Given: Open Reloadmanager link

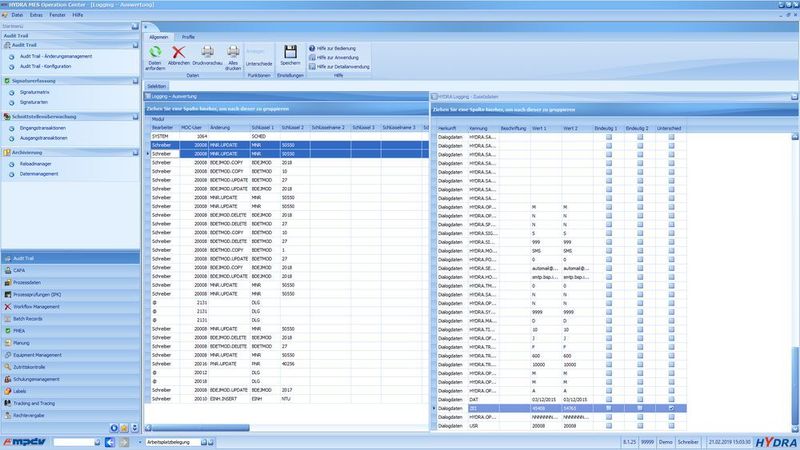Looking at the screenshot, I should 36,164.
